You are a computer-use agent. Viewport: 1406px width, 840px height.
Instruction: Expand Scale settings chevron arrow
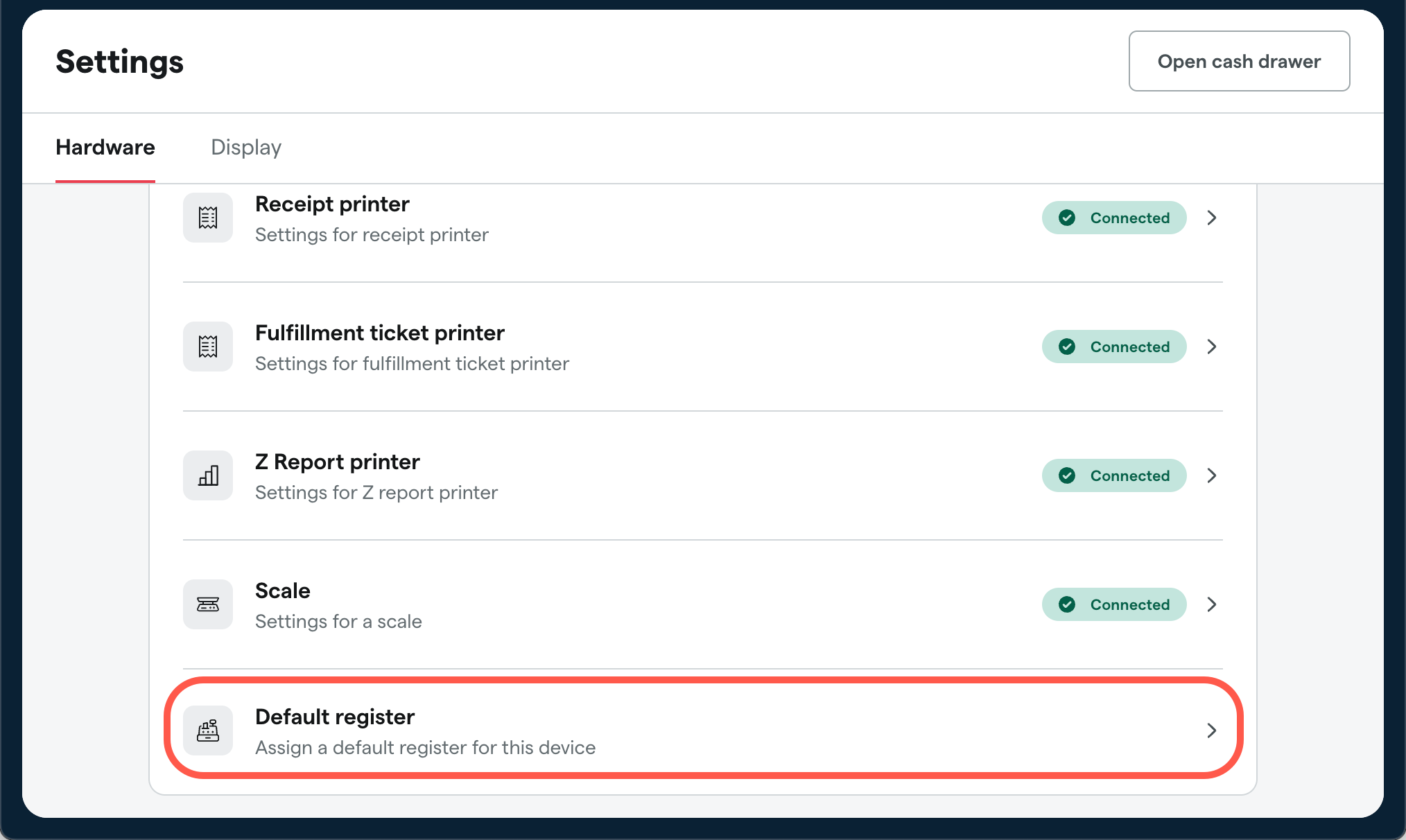point(1212,604)
